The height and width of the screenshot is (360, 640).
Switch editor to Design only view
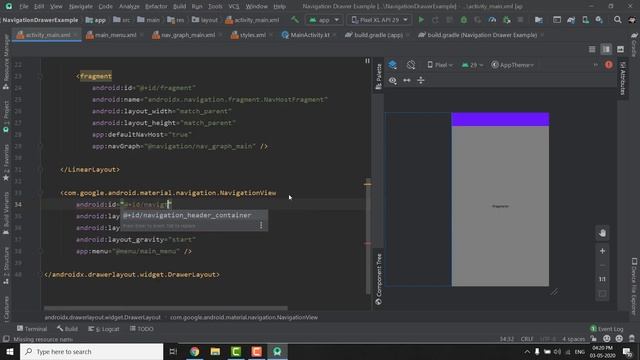(620, 49)
